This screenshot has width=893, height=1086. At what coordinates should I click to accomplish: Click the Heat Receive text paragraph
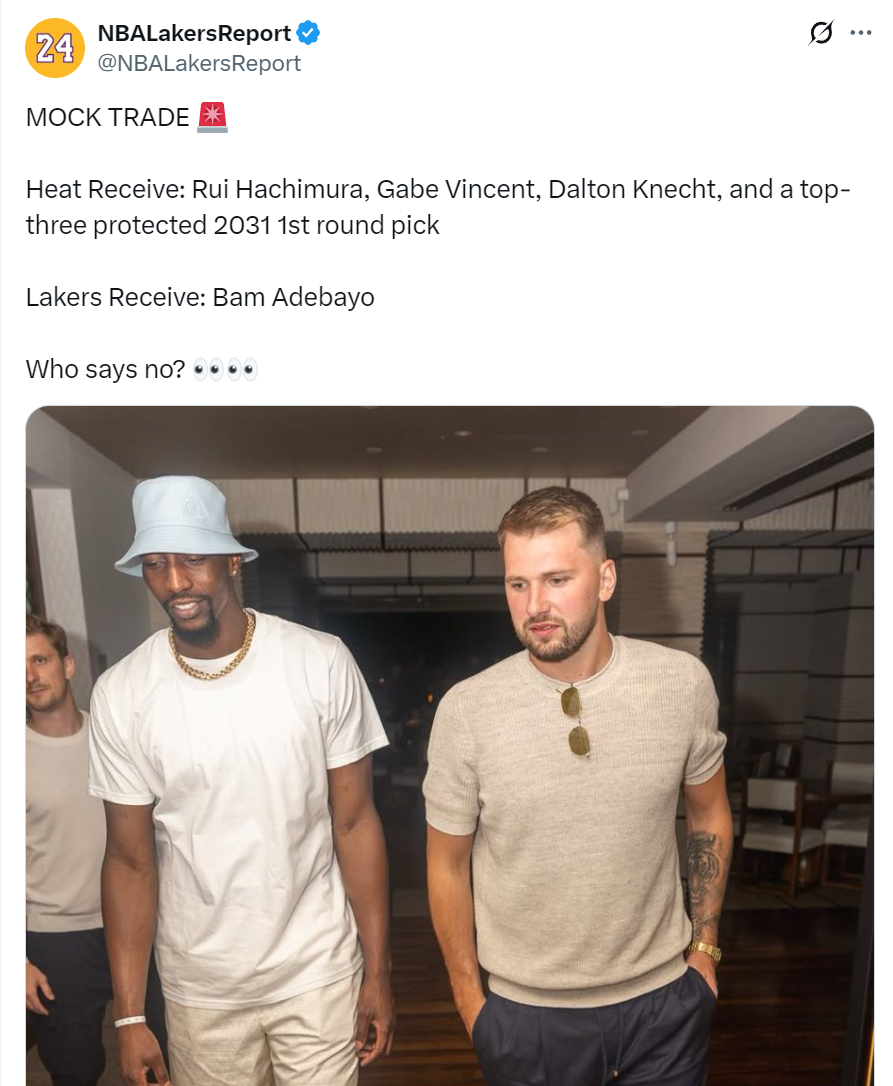click(438, 207)
